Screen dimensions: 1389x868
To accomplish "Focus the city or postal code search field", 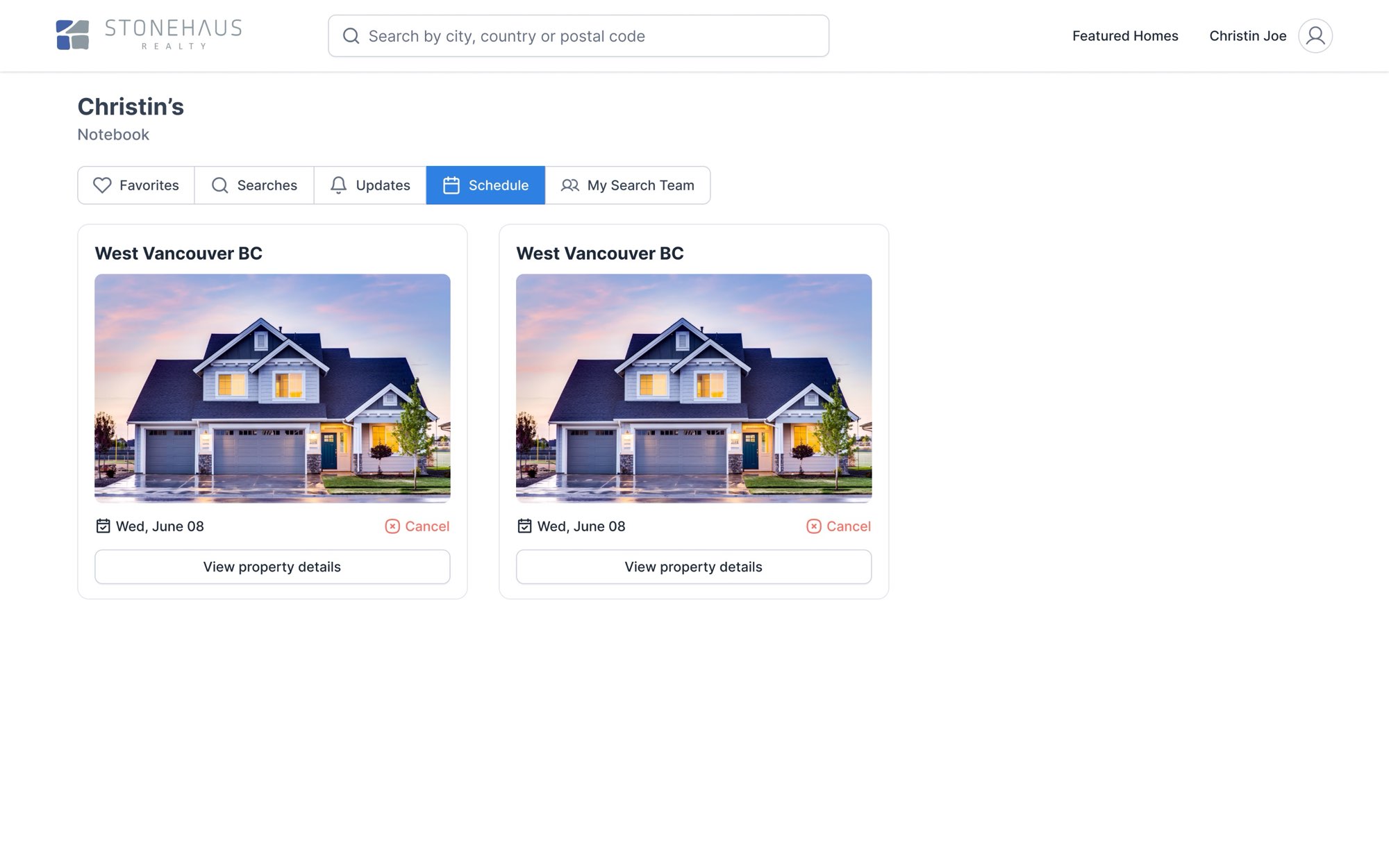I will tap(579, 36).
